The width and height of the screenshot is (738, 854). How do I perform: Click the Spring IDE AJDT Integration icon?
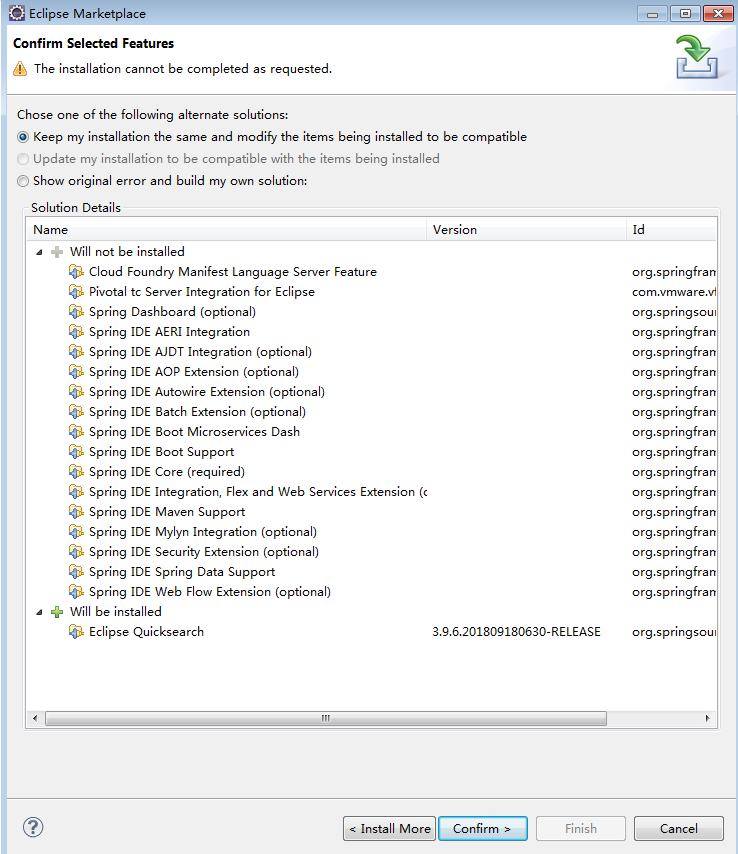[x=76, y=352]
